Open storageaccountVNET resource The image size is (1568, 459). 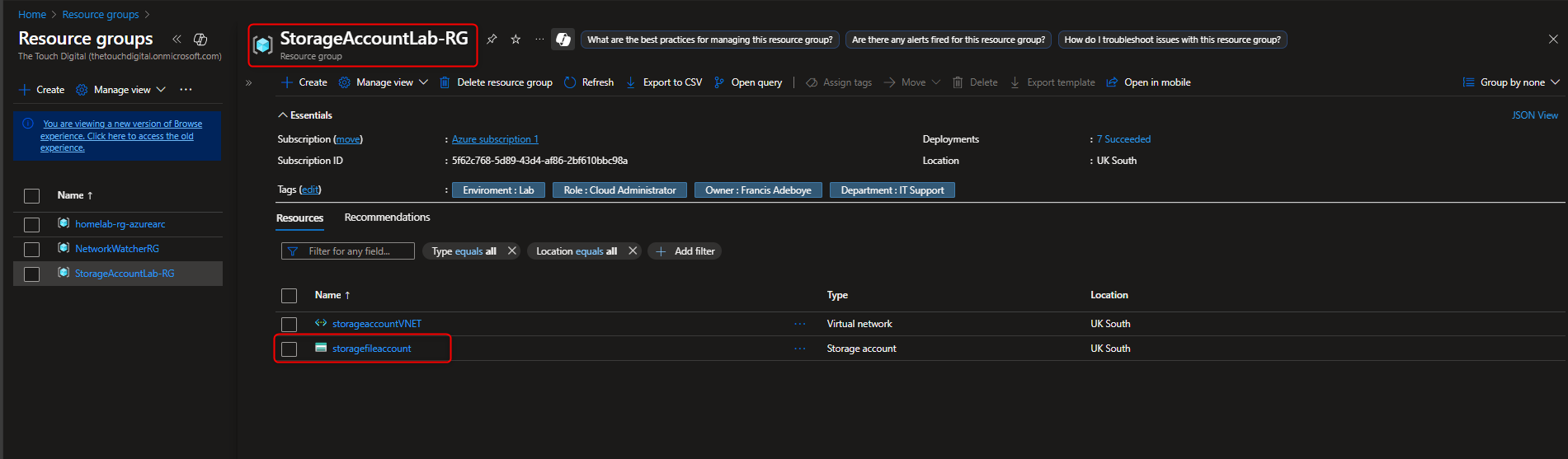click(377, 324)
